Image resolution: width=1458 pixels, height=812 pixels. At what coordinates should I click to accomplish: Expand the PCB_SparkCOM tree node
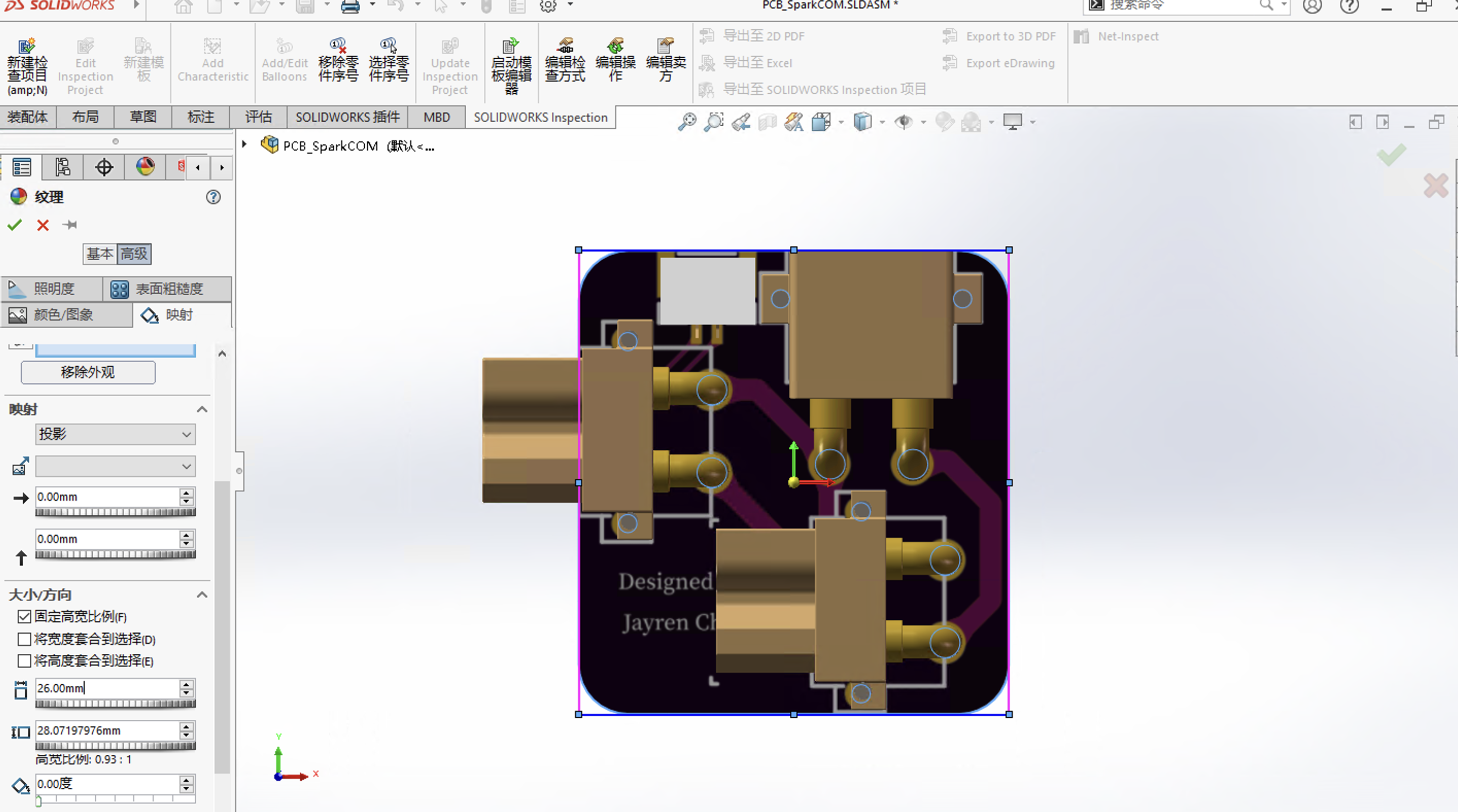(x=245, y=144)
